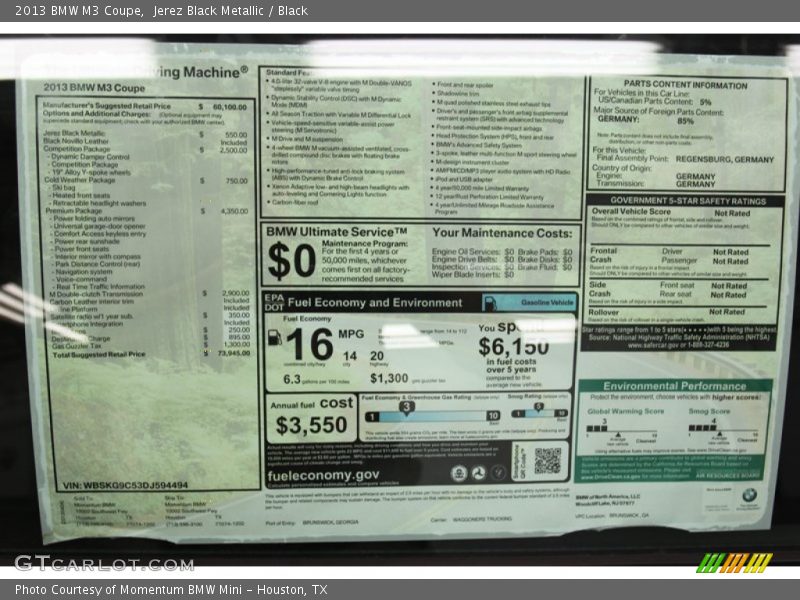Select the Greenhouse Gas Rating marker at 3
This screenshot has width=800, height=600.
point(407,406)
